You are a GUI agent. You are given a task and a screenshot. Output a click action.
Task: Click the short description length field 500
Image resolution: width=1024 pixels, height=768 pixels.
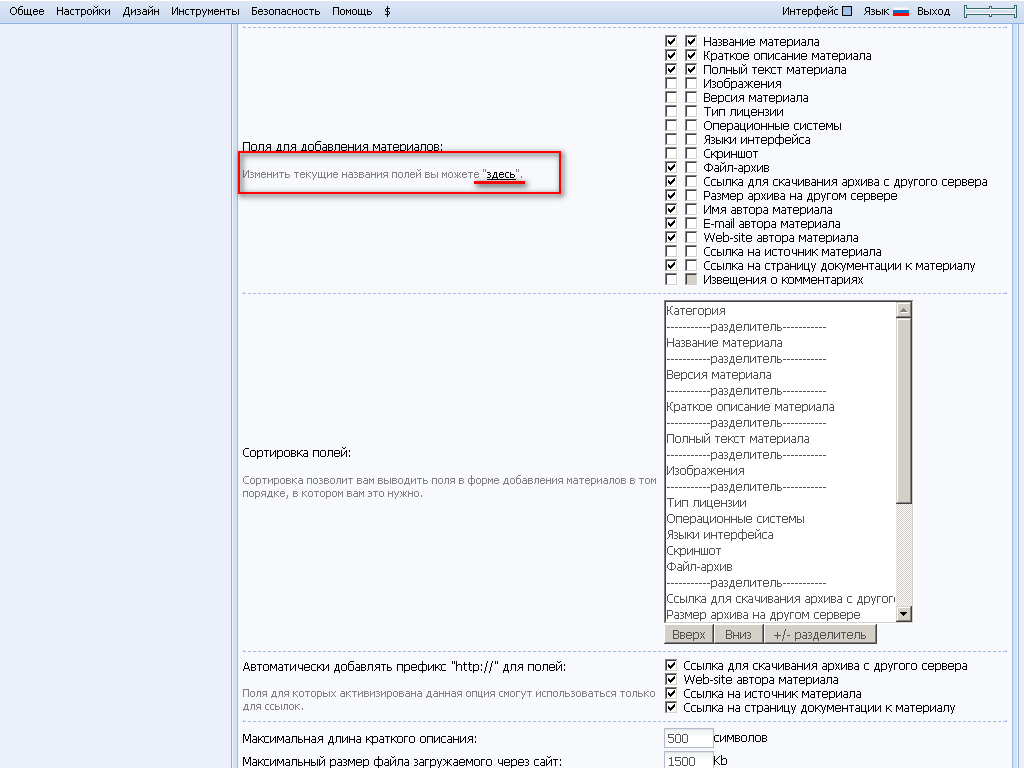pos(688,738)
